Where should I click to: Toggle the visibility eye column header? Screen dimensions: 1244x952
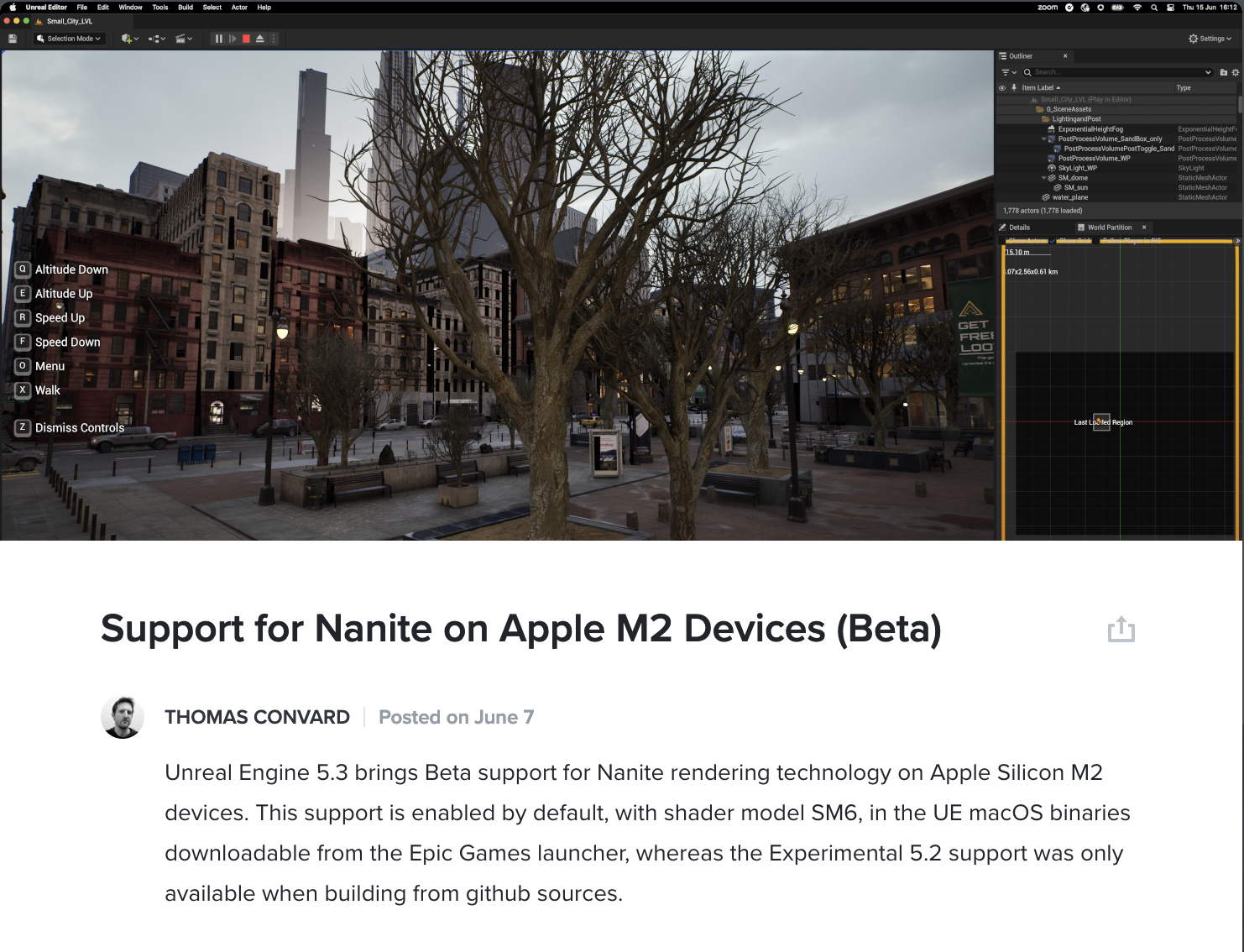1001,87
